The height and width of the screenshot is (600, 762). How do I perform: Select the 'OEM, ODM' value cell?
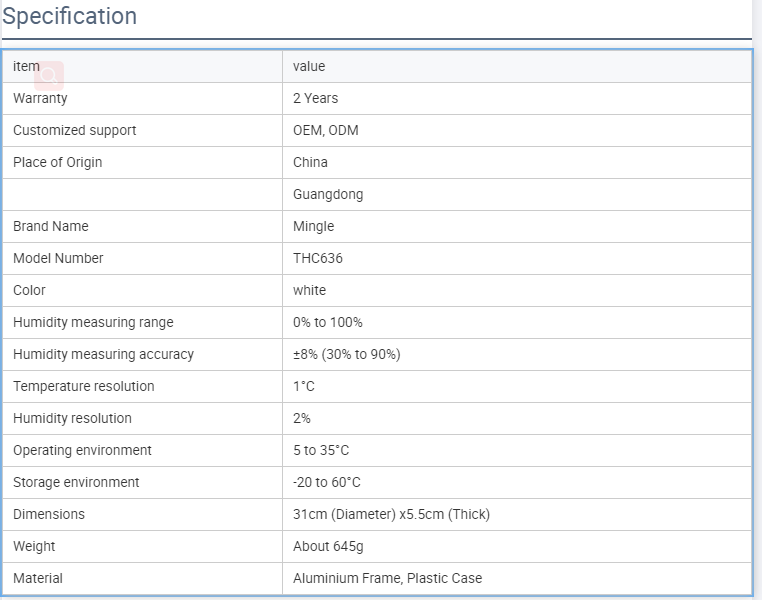tap(517, 130)
